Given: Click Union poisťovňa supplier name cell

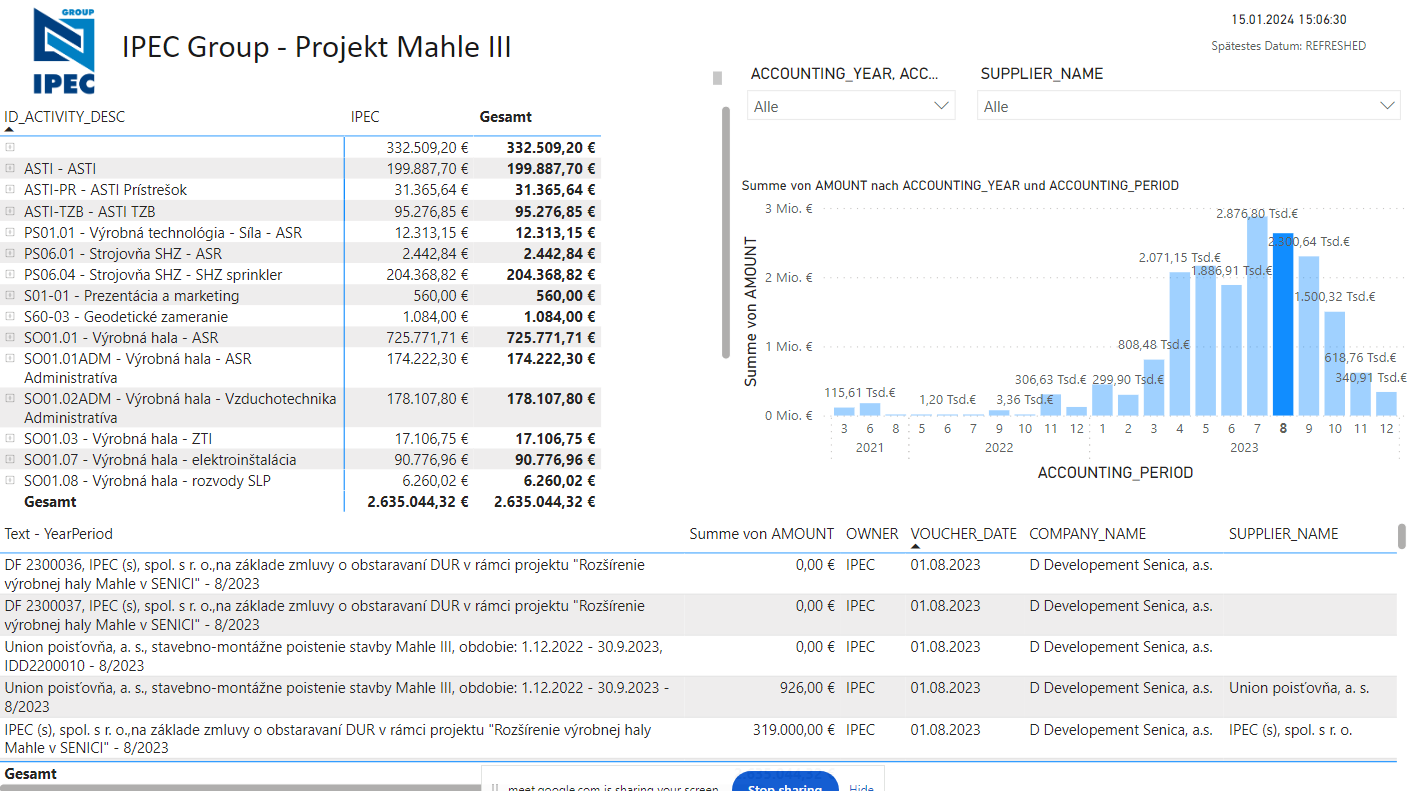Looking at the screenshot, I should (x=1299, y=688).
